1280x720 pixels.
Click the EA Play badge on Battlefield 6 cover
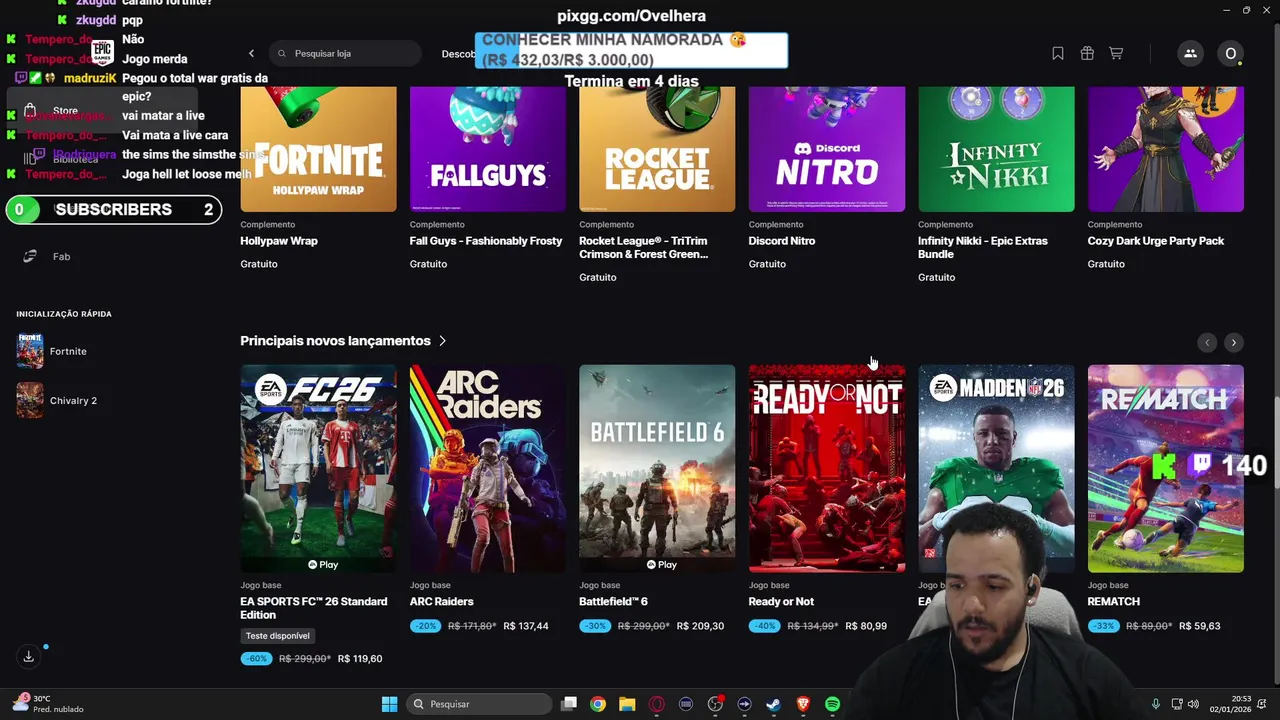click(661, 565)
